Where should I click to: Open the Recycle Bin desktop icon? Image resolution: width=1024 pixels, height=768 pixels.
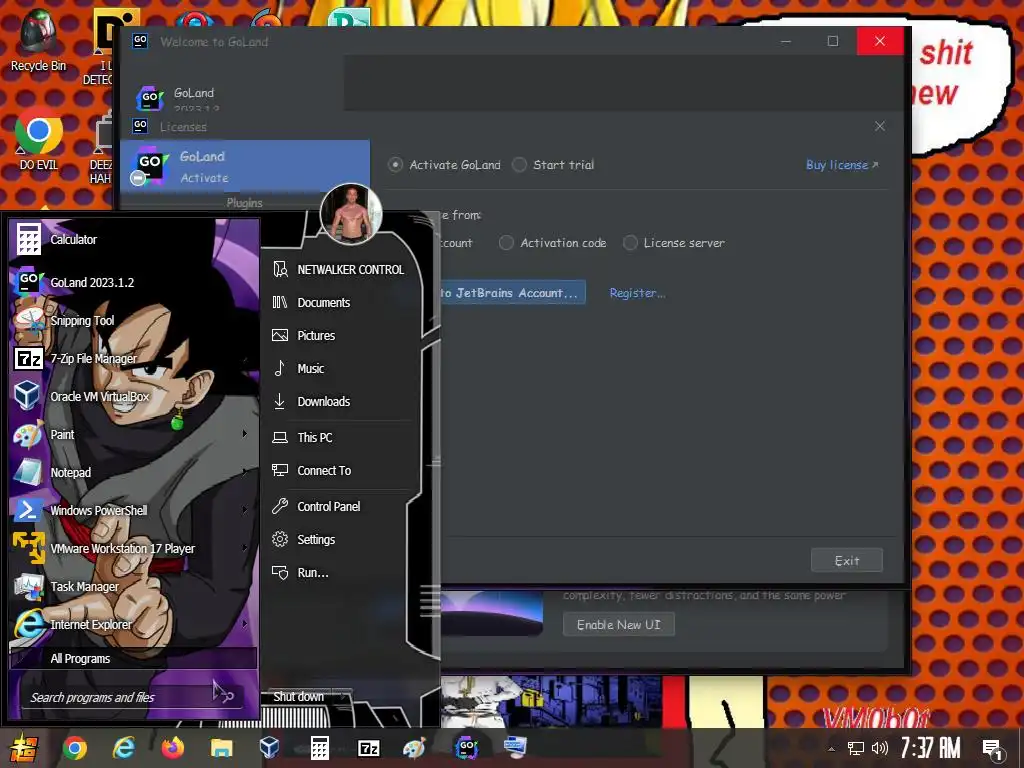click(38, 40)
